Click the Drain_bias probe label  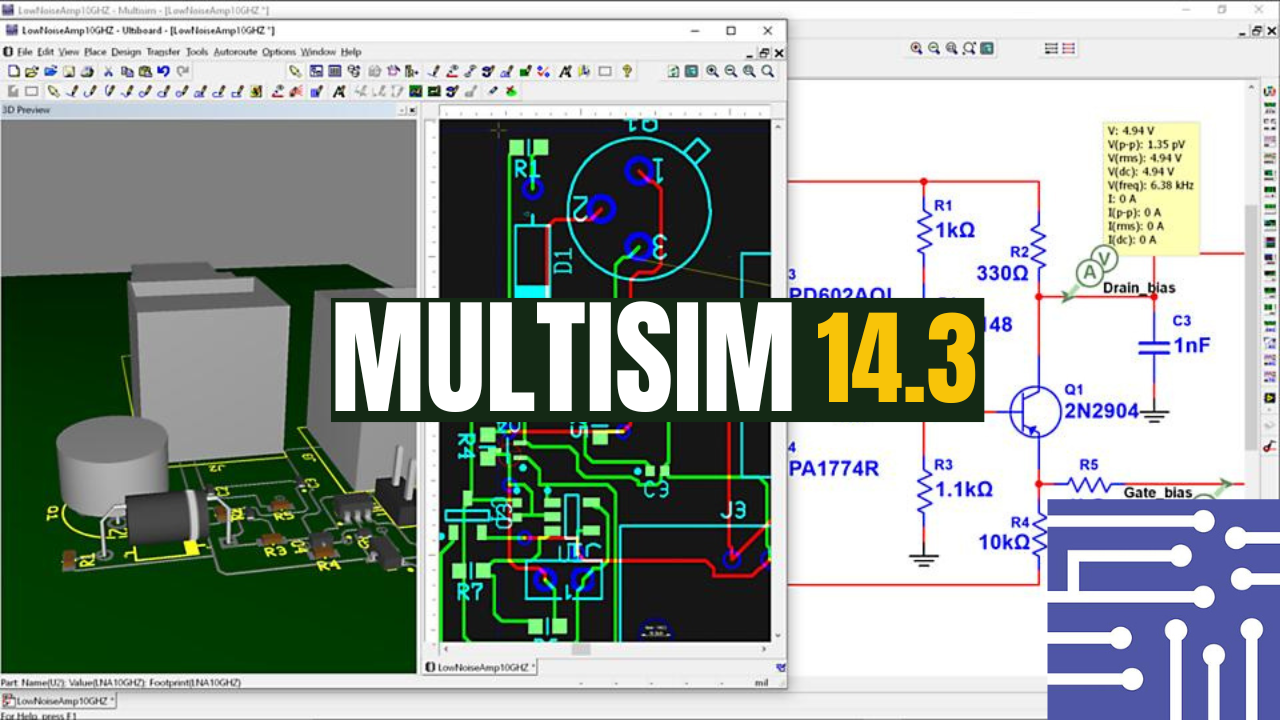(x=1139, y=288)
